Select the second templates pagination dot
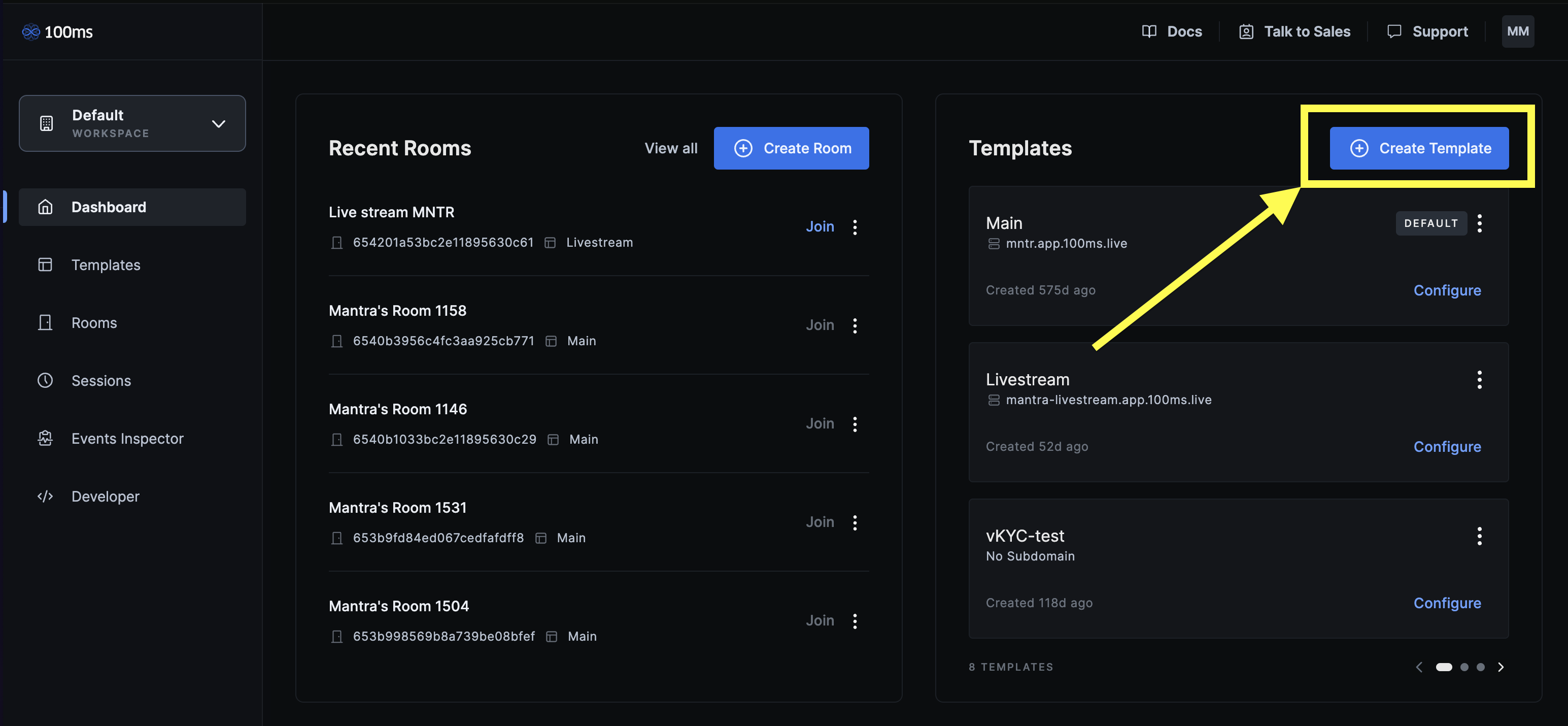The height and width of the screenshot is (726, 1568). pyautogui.click(x=1464, y=667)
